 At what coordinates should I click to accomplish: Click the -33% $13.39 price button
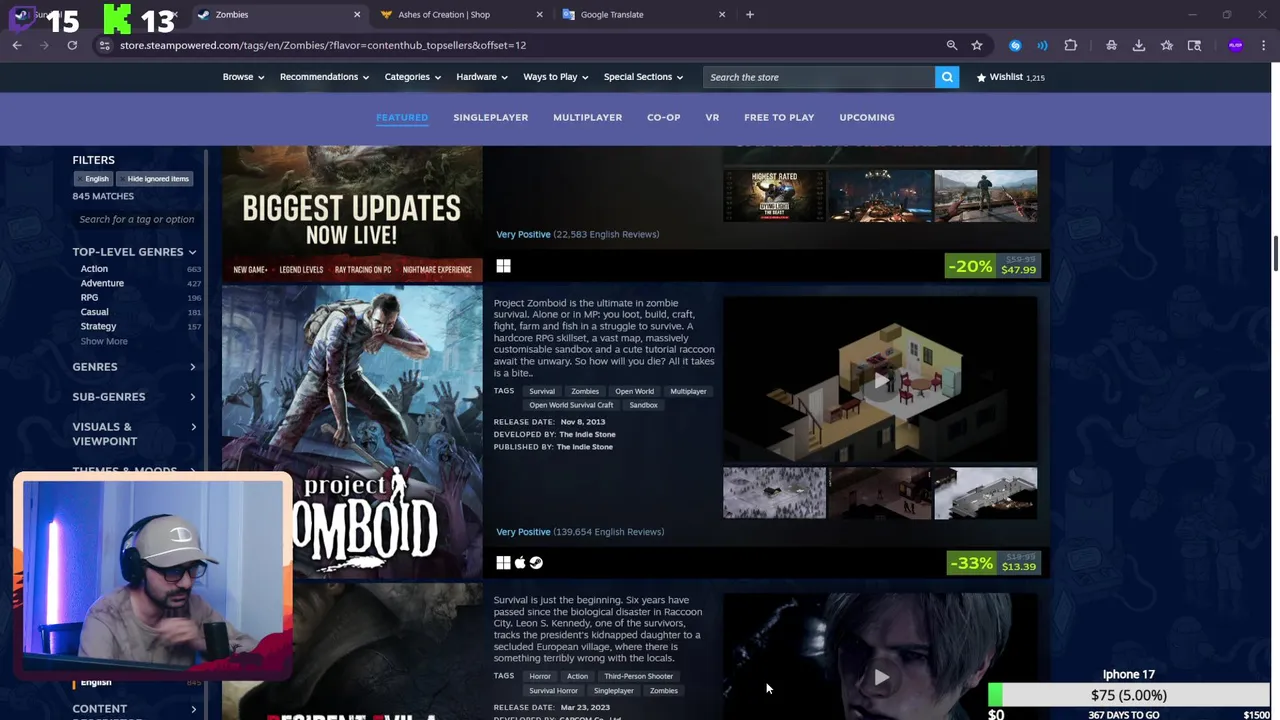(x=994, y=563)
